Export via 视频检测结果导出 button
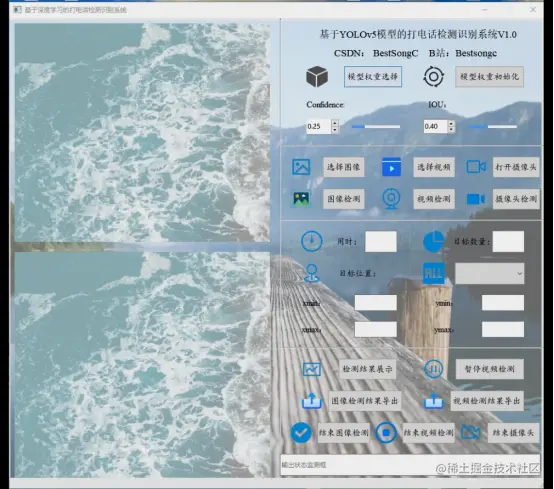Viewport: 554px width, 489px height. click(x=487, y=401)
